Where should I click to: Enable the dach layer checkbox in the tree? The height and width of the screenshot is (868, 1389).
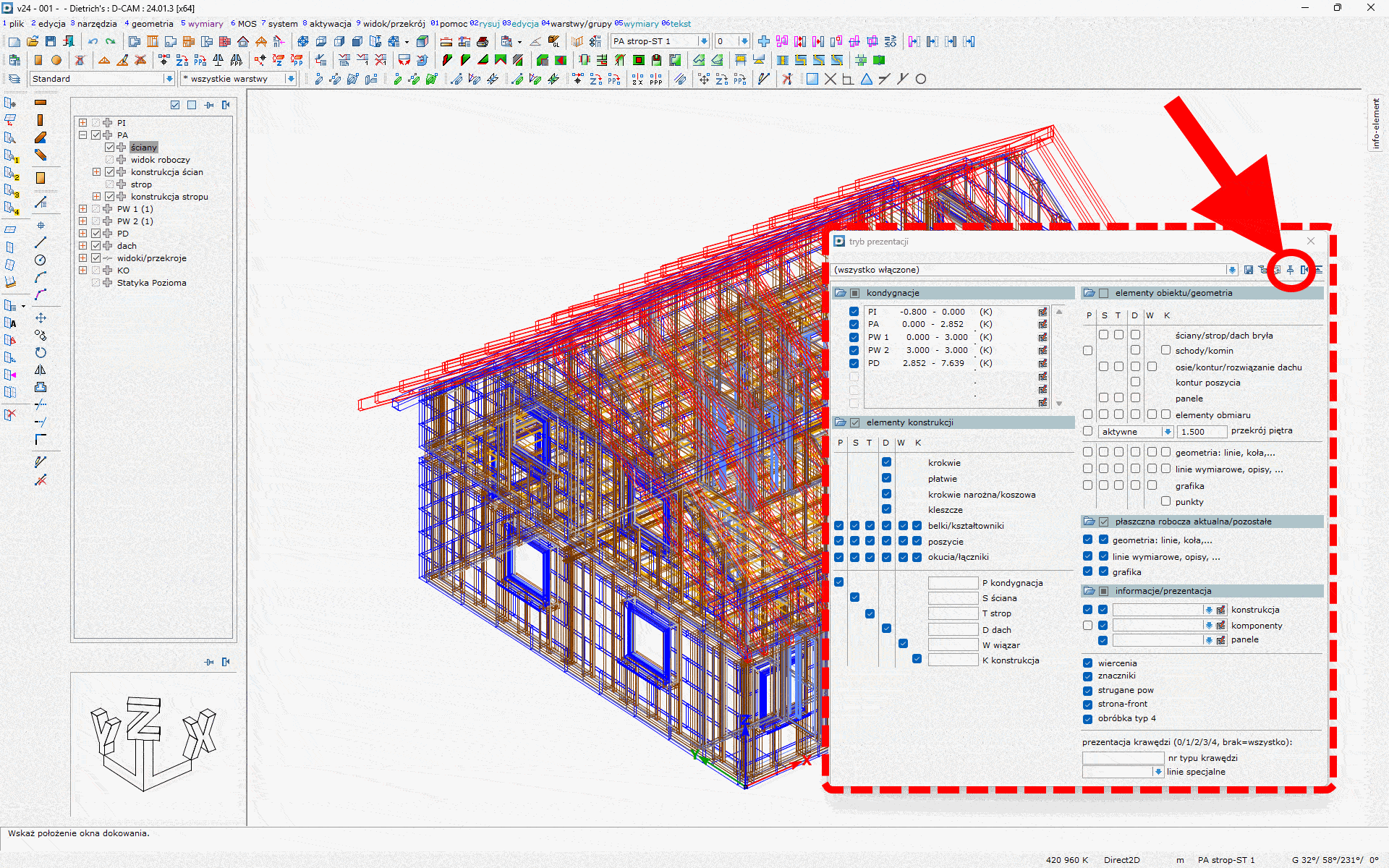(95, 246)
